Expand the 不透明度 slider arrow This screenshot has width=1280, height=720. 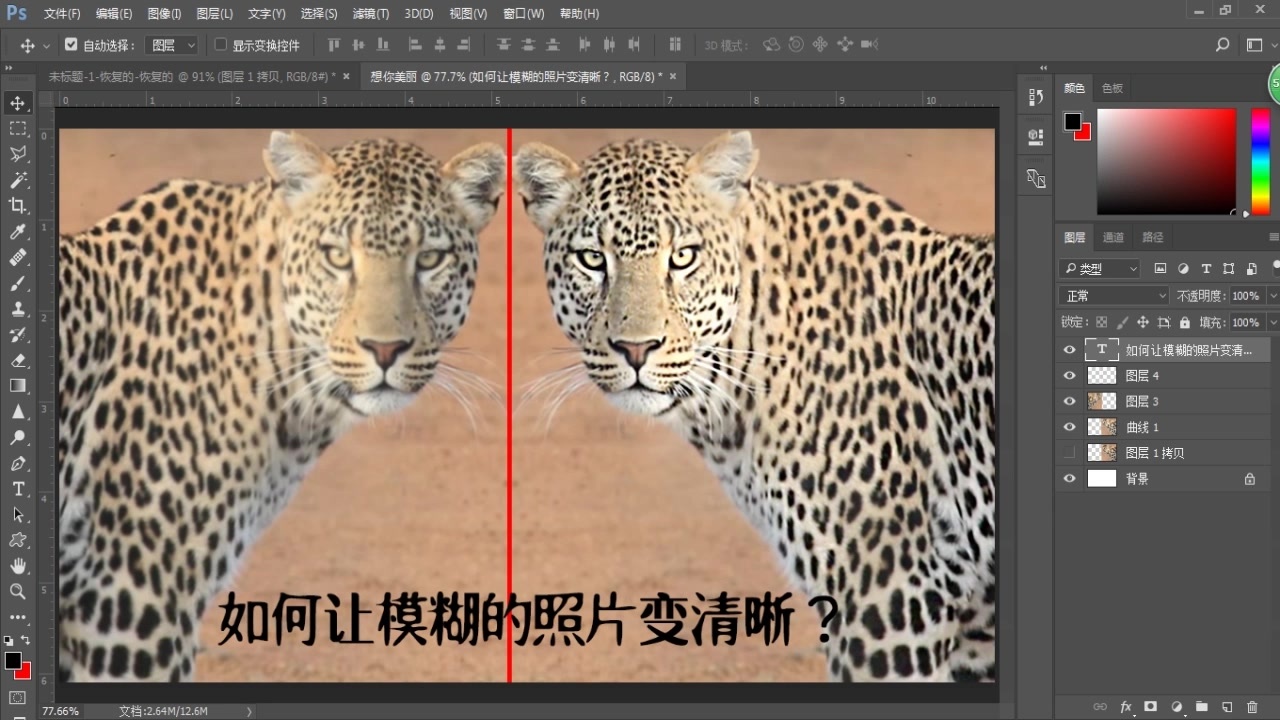point(1272,296)
